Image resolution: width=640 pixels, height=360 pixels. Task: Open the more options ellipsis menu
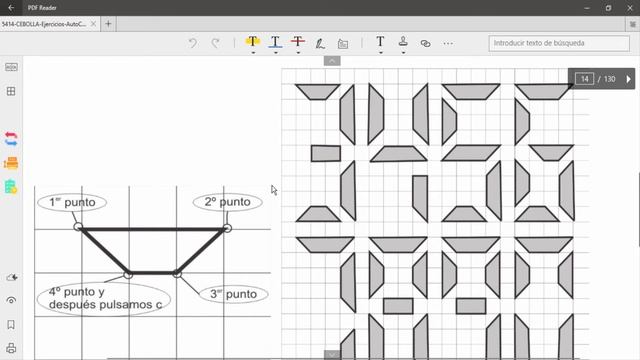pyautogui.click(x=448, y=43)
